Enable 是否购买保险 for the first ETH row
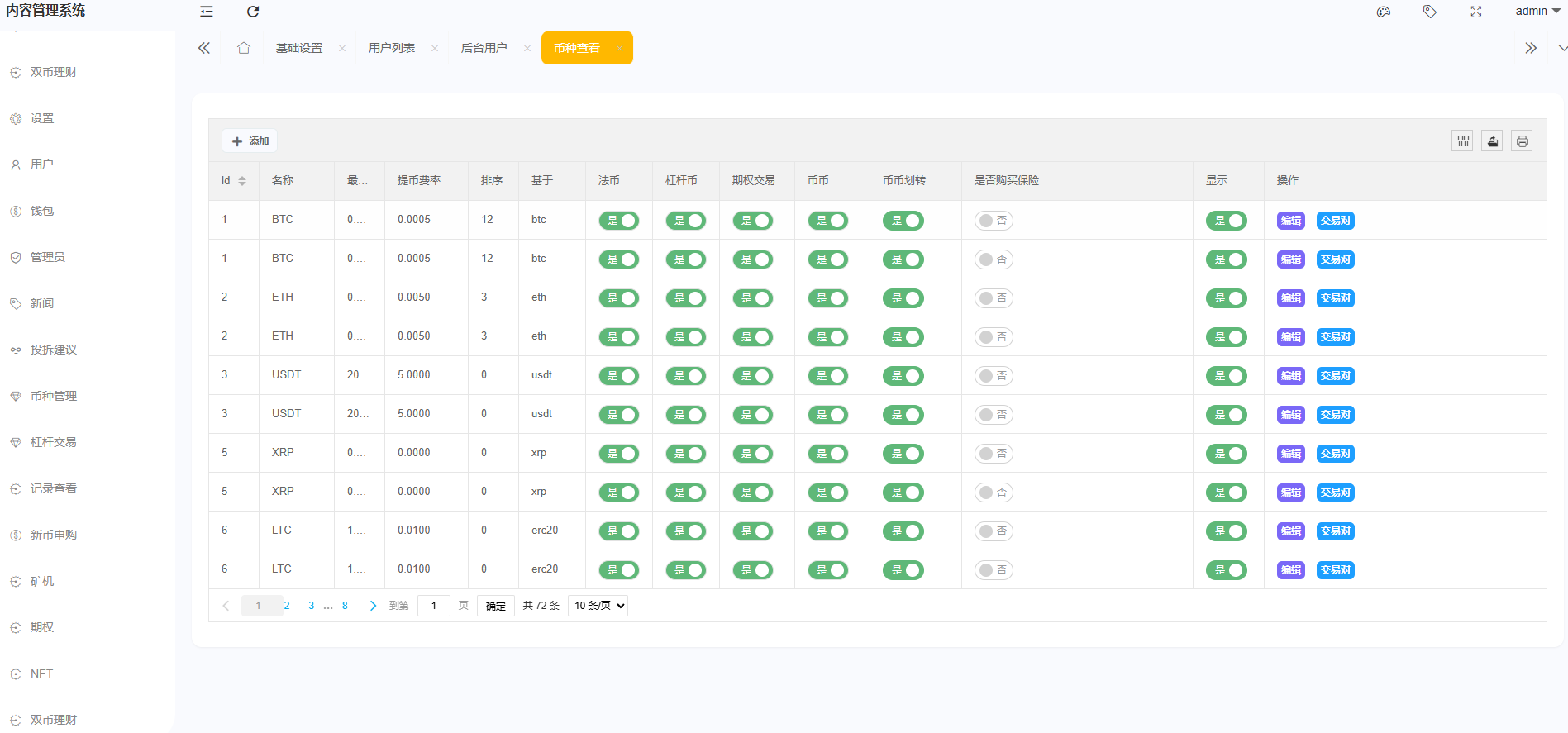The height and width of the screenshot is (733, 1568). pos(994,298)
